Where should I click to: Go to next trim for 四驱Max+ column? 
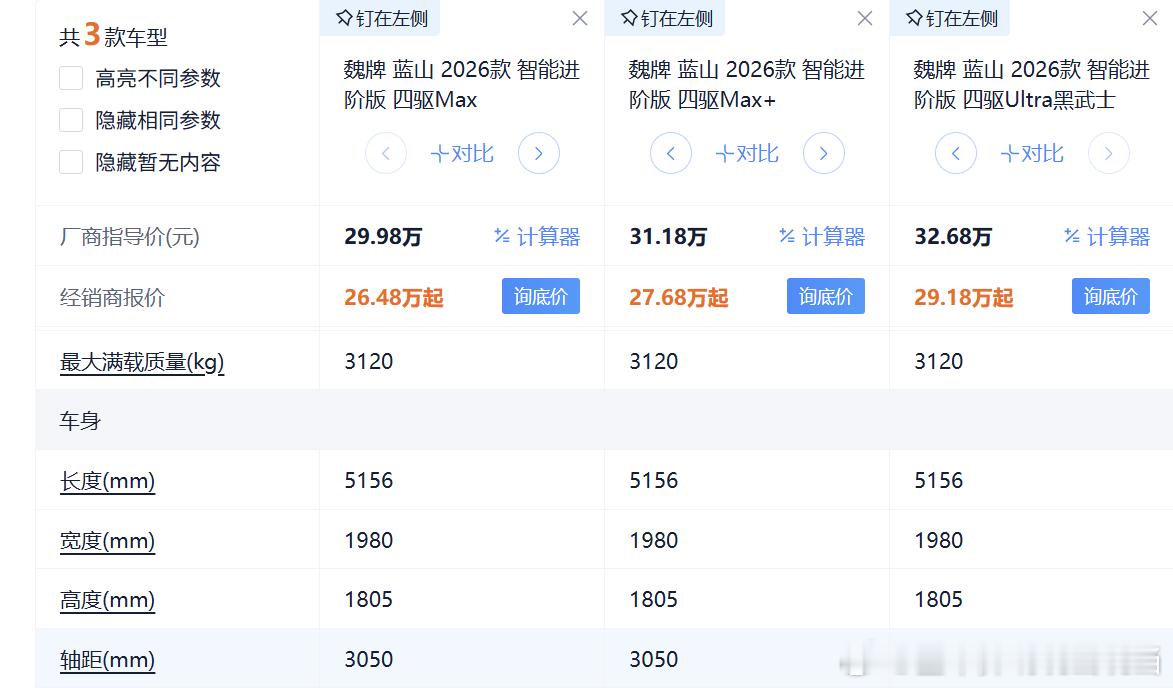824,154
